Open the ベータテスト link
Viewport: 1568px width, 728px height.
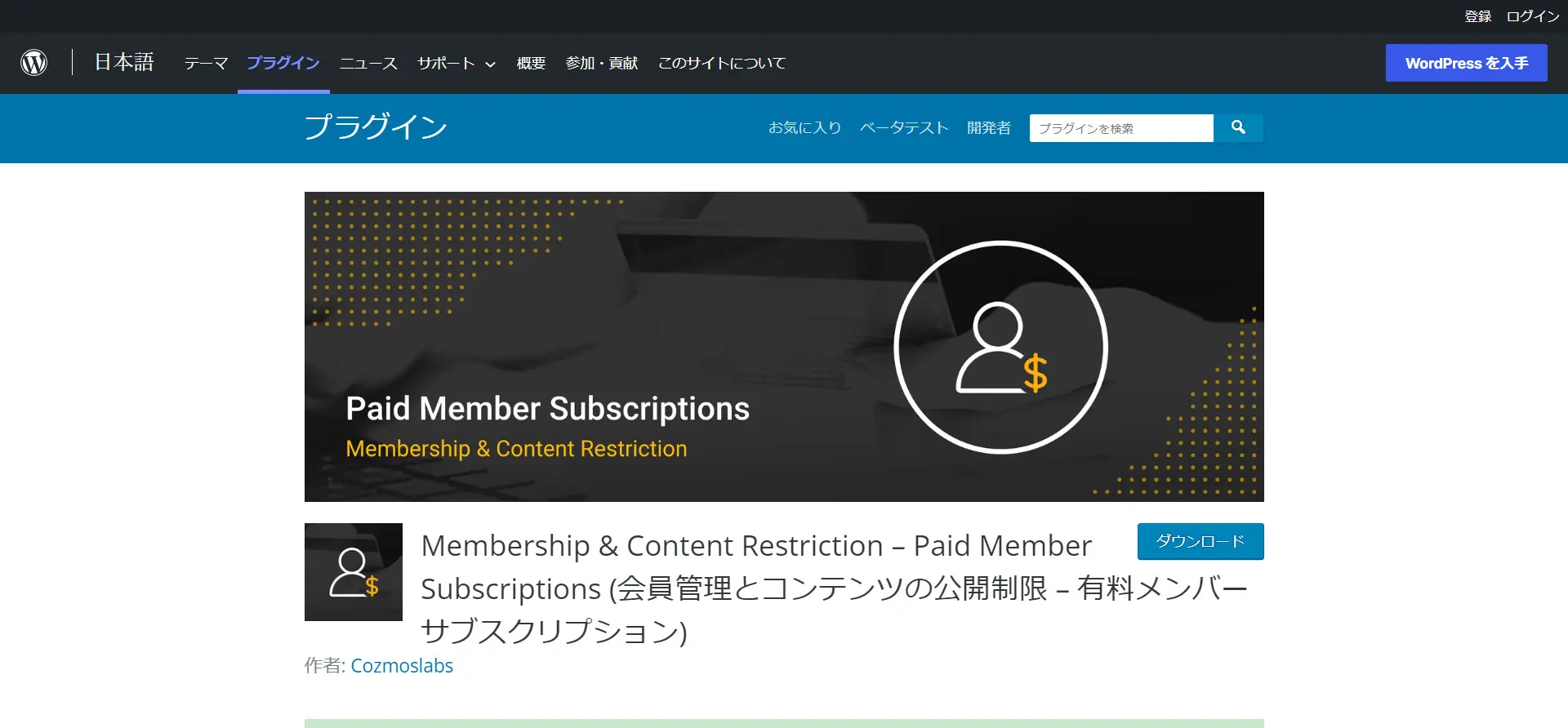tap(904, 128)
